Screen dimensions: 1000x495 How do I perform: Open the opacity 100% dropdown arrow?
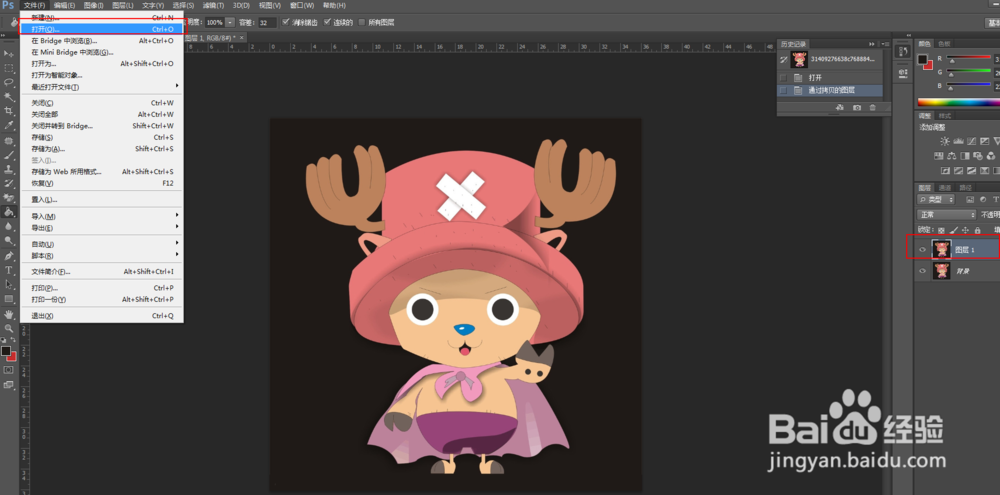pyautogui.click(x=230, y=22)
